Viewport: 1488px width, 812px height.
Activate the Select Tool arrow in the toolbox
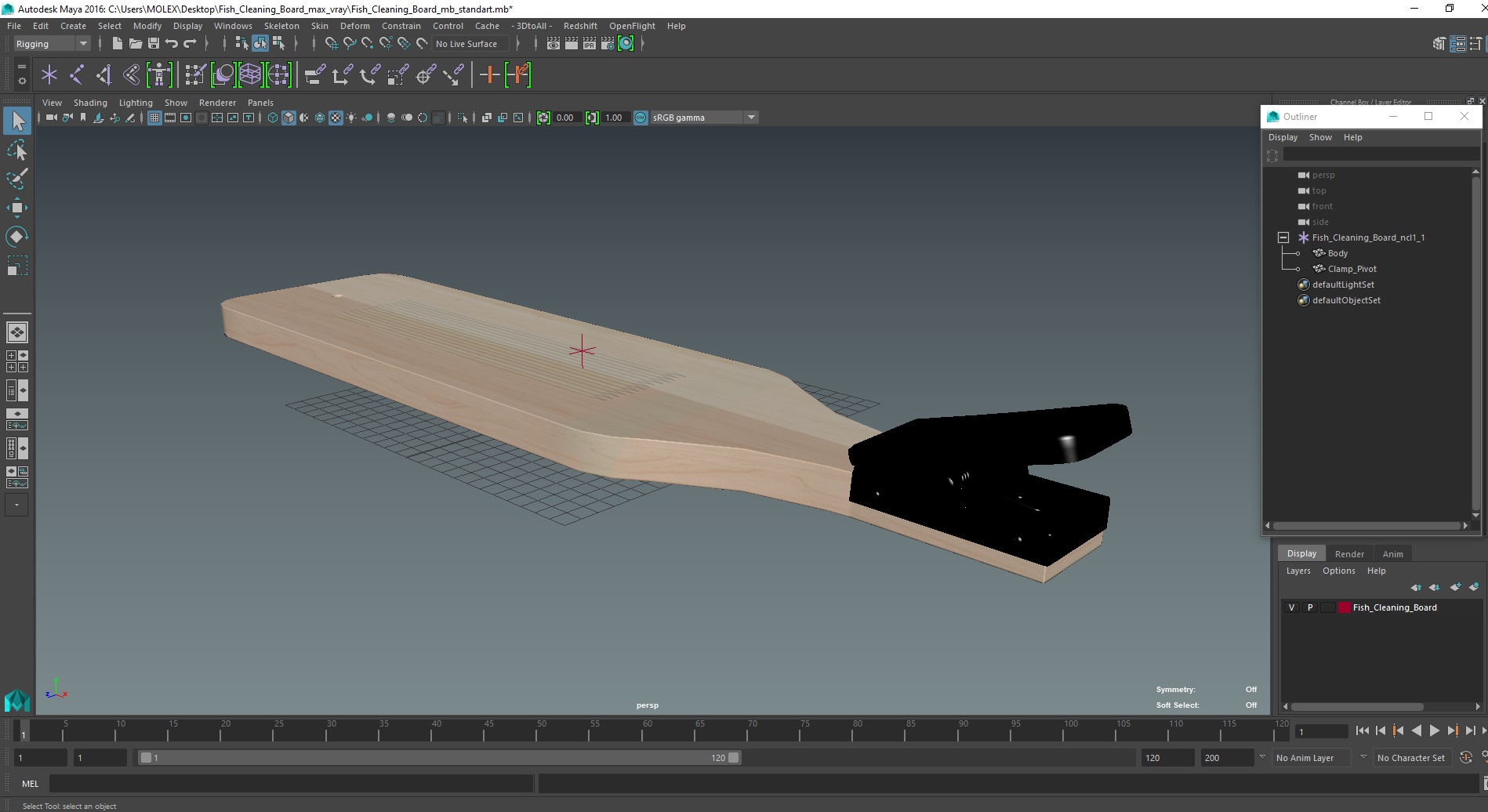pos(16,121)
